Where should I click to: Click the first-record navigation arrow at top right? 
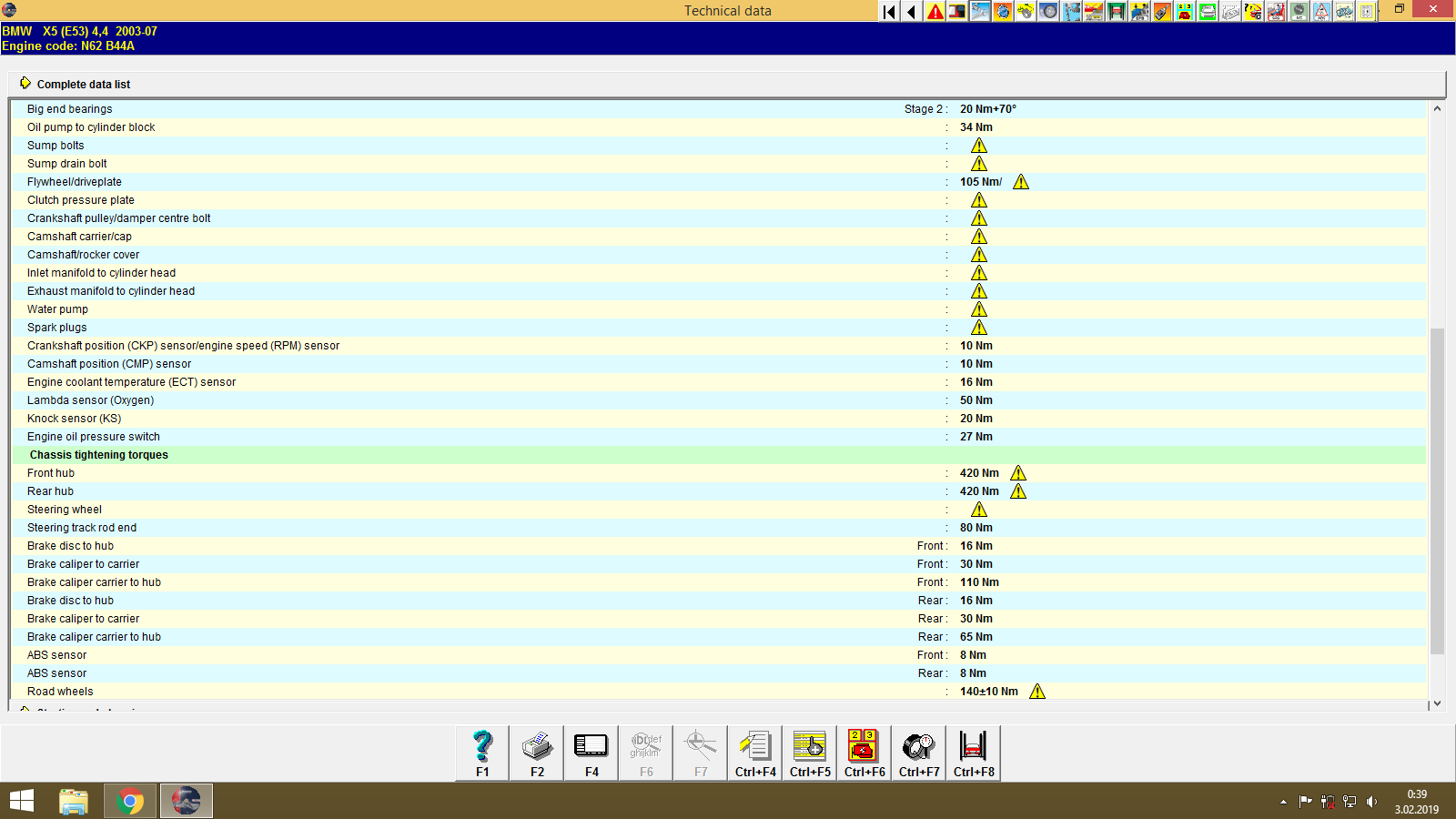[887, 11]
